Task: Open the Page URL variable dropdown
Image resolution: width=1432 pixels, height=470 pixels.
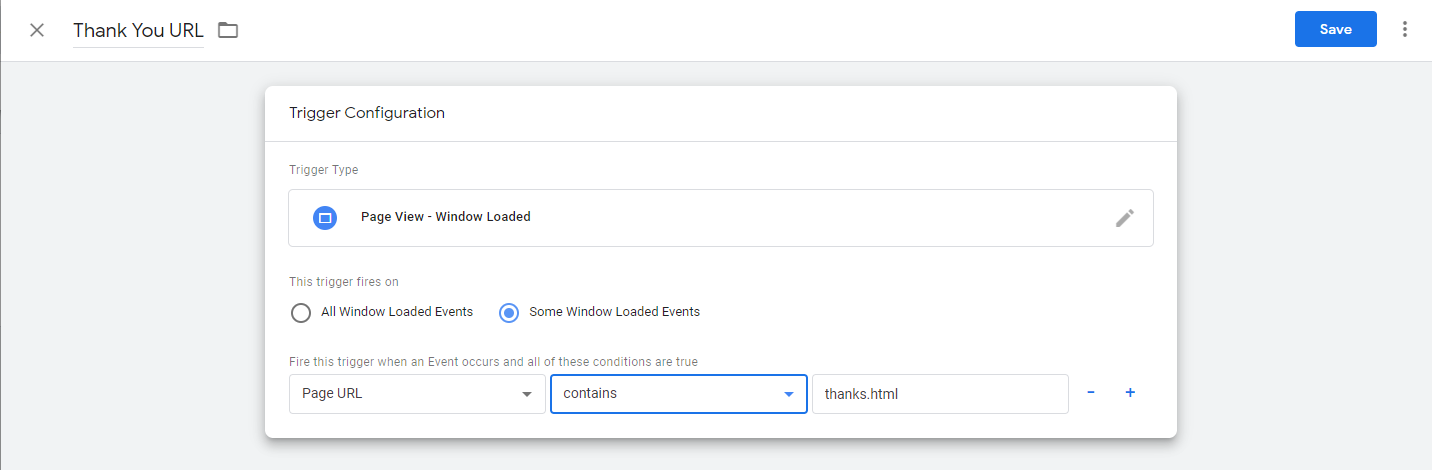Action: click(x=416, y=394)
